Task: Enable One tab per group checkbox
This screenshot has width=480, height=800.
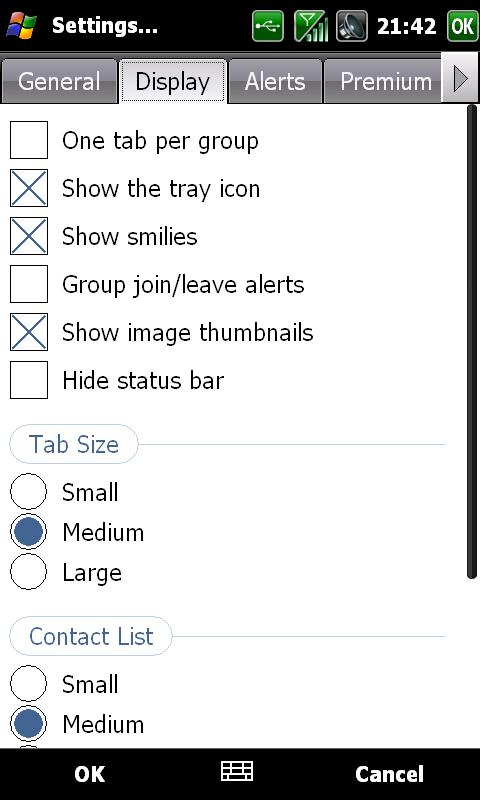Action: (29, 140)
